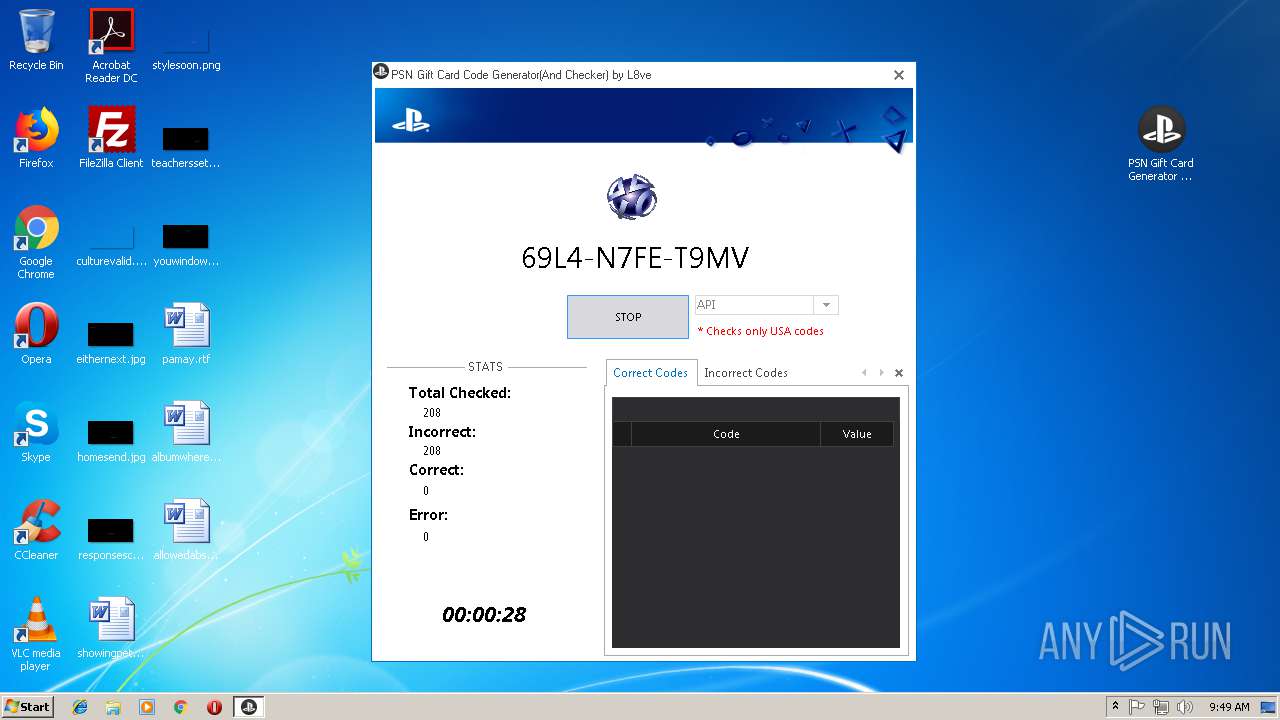This screenshot has height=720, width=1280.
Task: Launch CCleaner desktop shortcut
Action: click(x=36, y=530)
